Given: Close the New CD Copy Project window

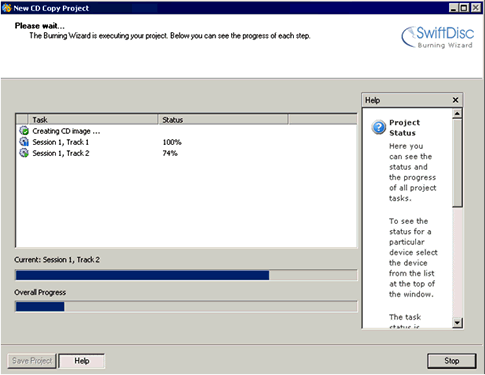Looking at the screenshot, I should click(x=476, y=8).
